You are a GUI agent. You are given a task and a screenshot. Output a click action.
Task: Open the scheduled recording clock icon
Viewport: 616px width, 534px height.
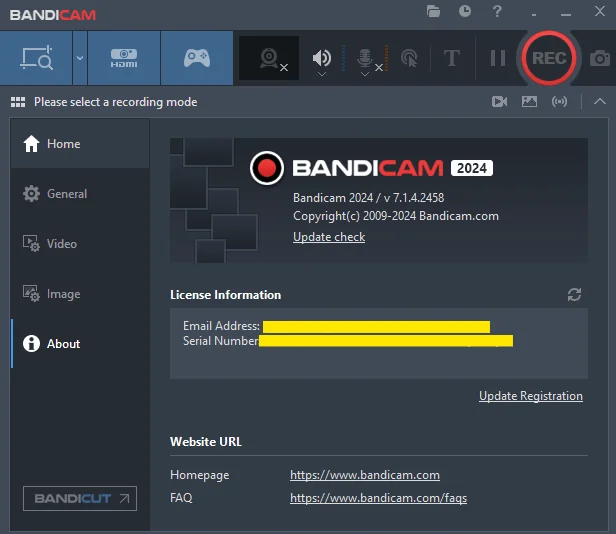click(x=465, y=11)
